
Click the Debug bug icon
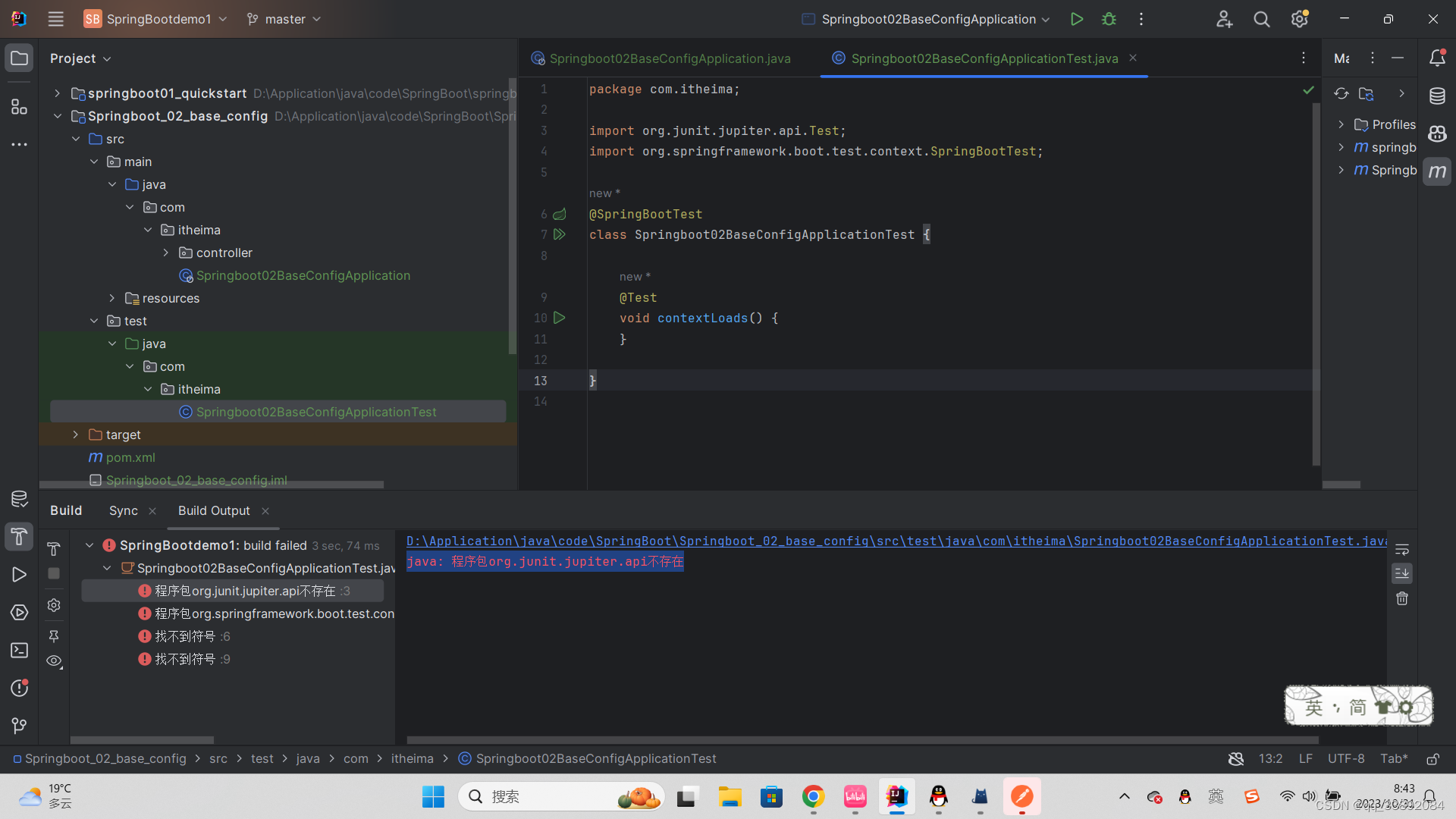tap(1109, 19)
